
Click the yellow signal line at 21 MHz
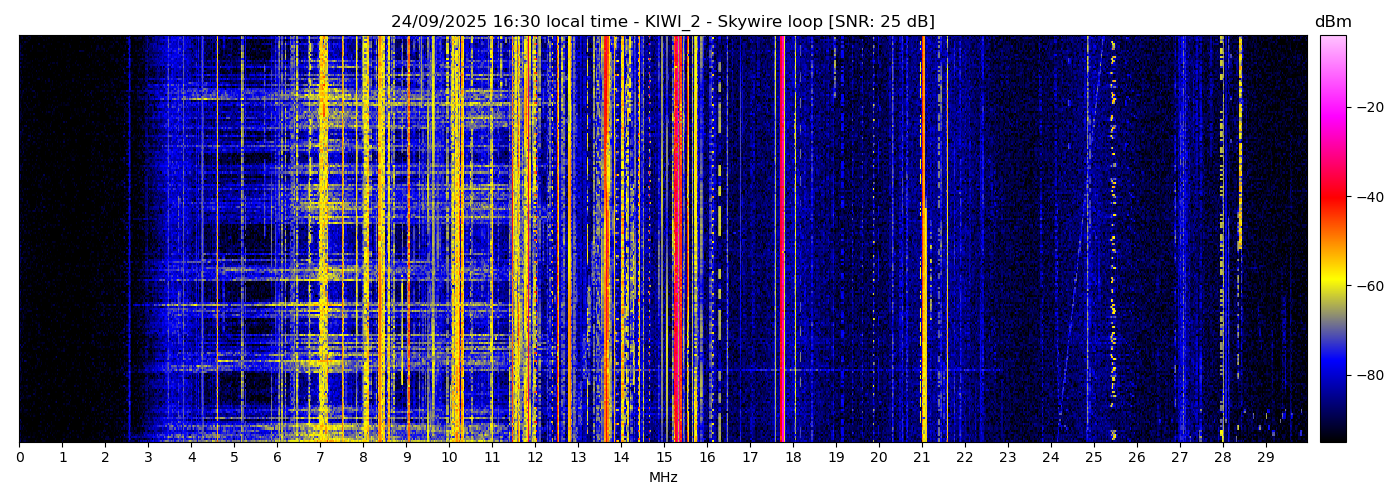tap(923, 300)
